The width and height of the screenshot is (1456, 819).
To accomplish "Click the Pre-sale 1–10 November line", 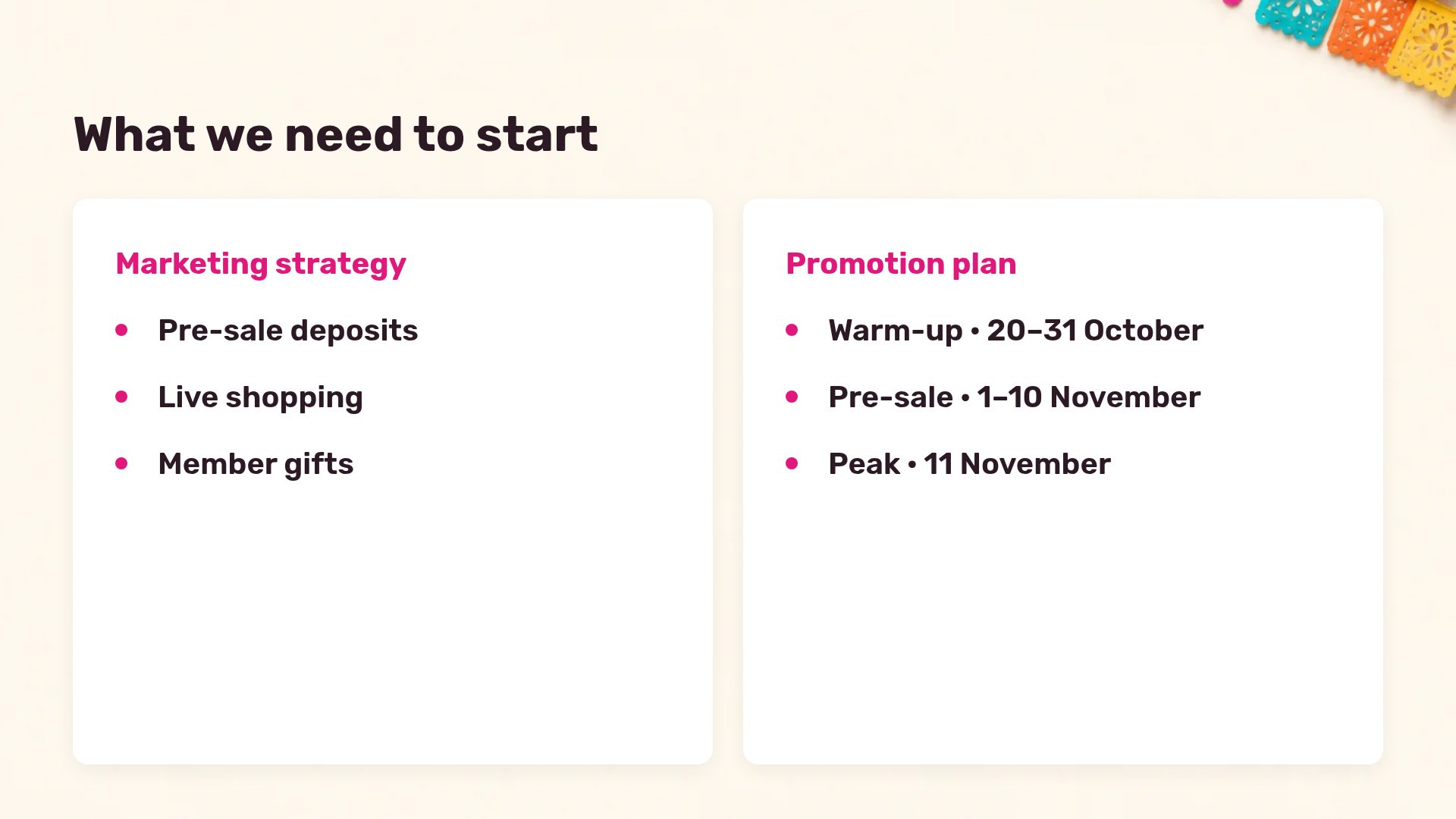I will coord(1014,397).
